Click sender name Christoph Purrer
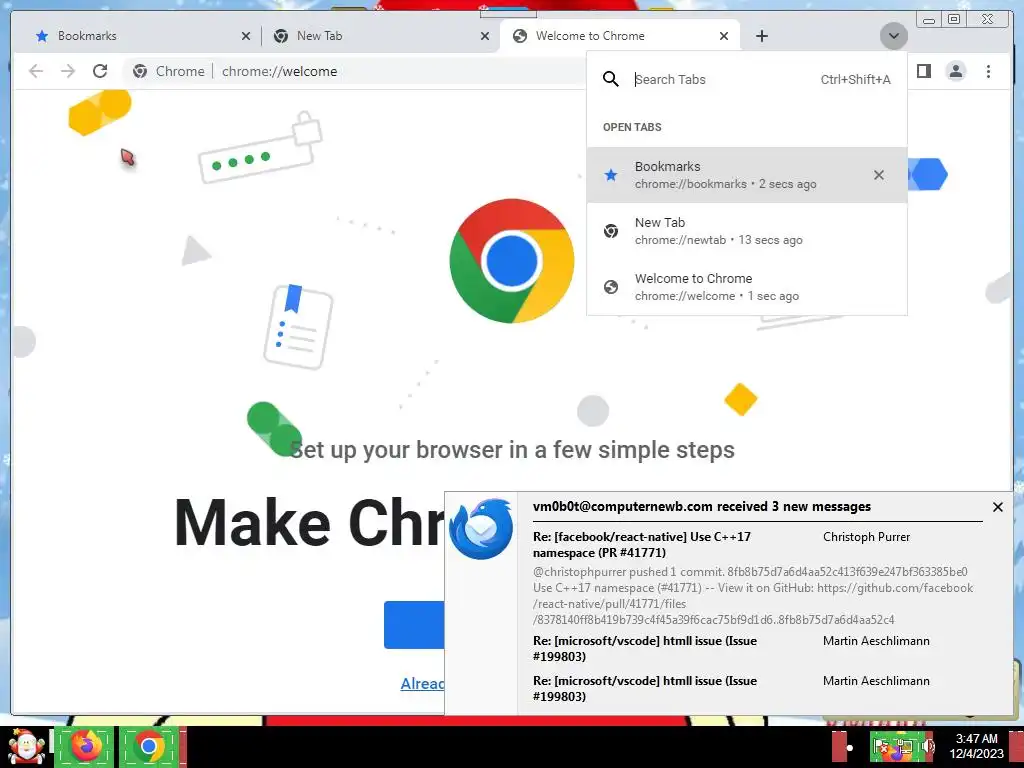 tap(866, 537)
